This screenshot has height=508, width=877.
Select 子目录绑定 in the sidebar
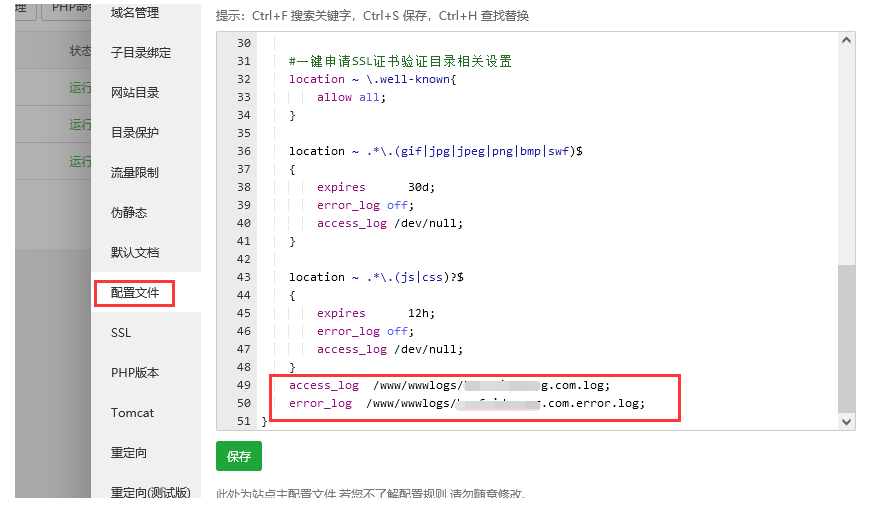(141, 53)
